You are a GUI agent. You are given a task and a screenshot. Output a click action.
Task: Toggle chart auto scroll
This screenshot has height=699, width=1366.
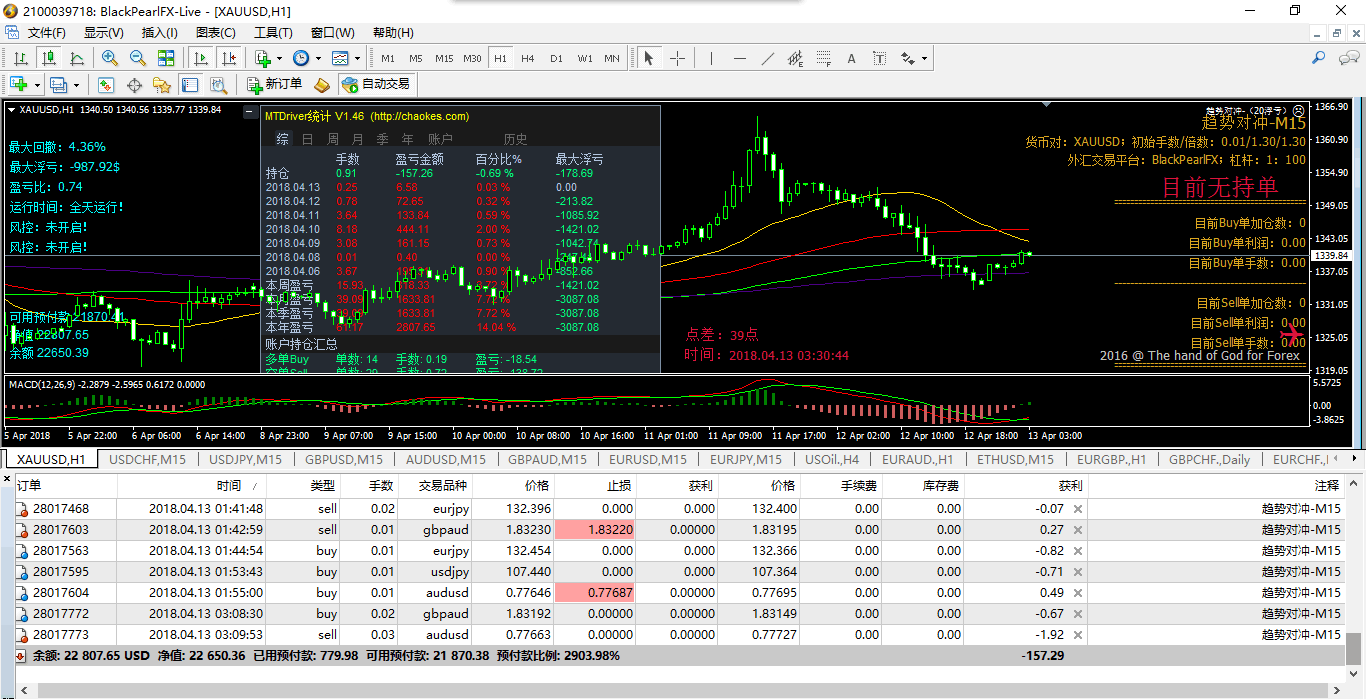pos(201,58)
